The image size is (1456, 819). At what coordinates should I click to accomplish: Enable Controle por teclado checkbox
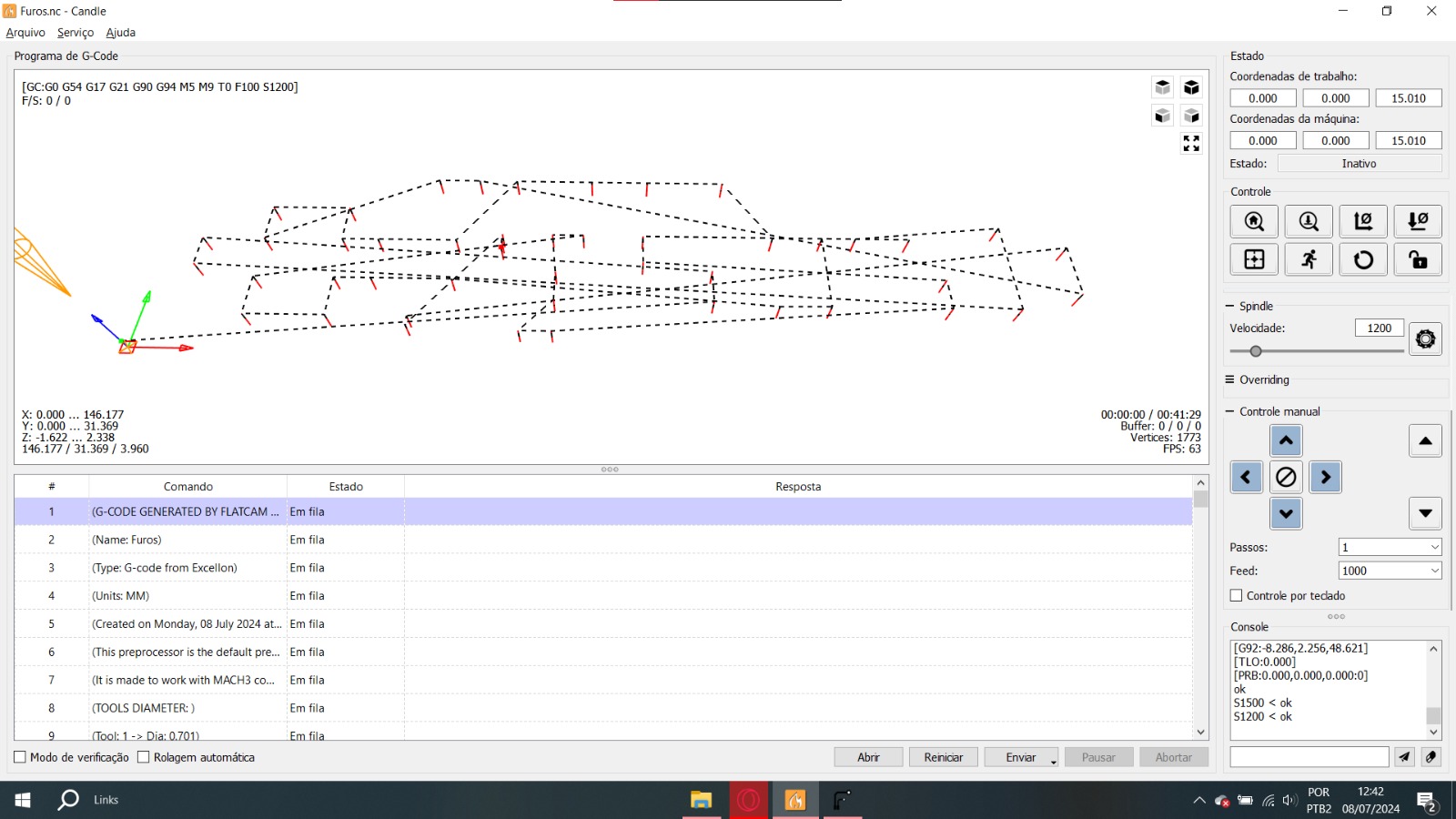(1237, 596)
